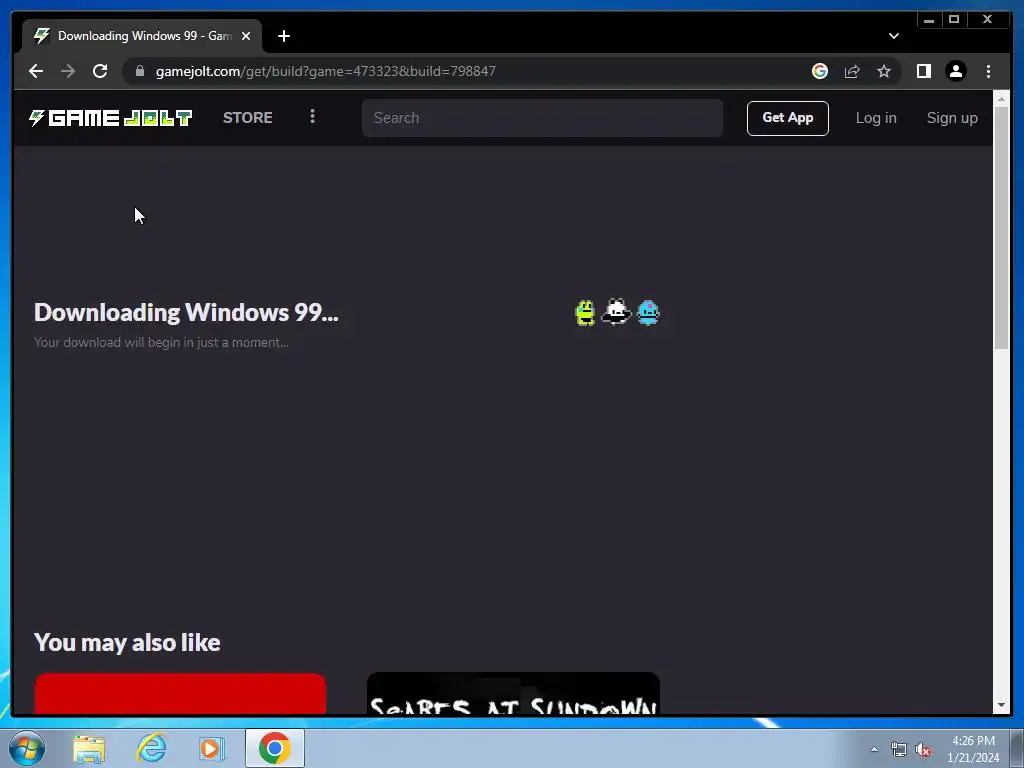Open the network tray icon

(x=899, y=749)
